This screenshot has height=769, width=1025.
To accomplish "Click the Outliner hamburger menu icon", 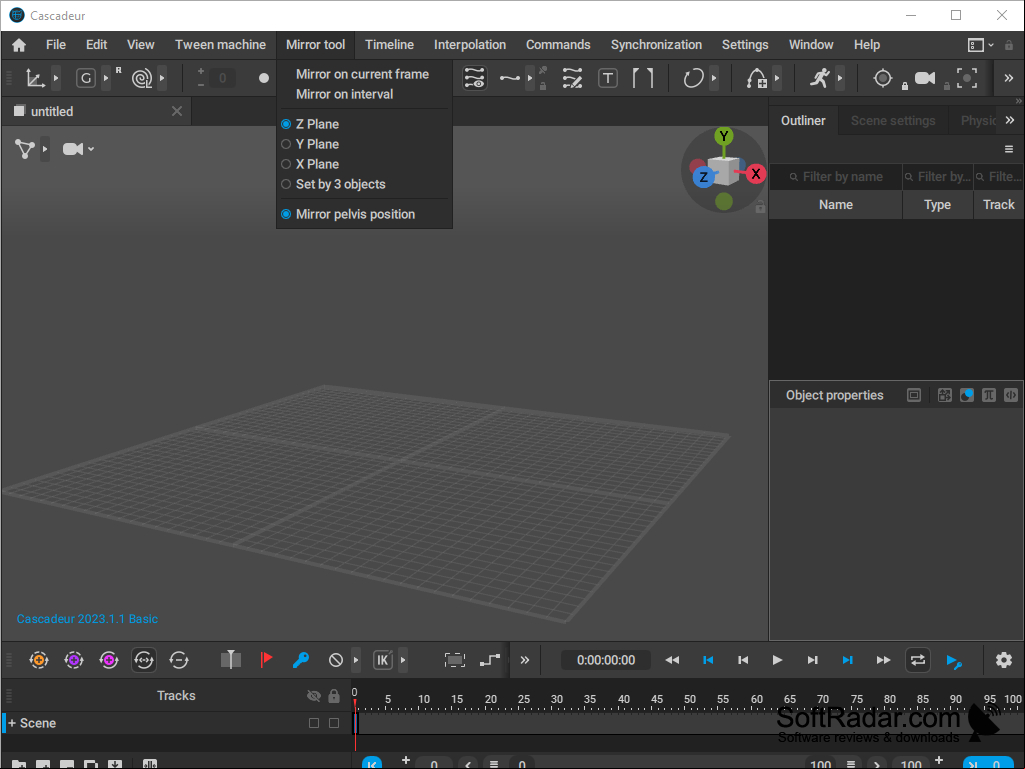I will coord(1009,150).
